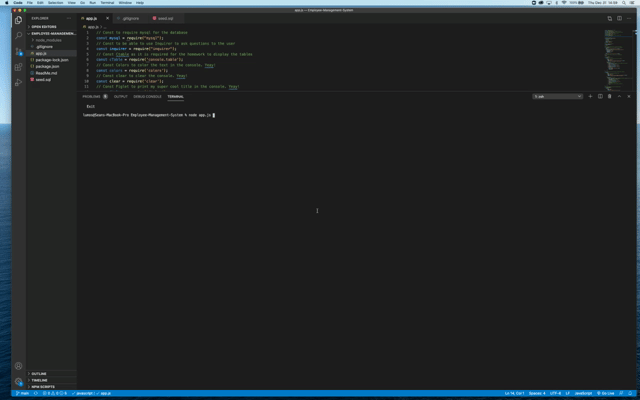
Task: Open ReadMe.md in file tree
Action: point(51,73)
